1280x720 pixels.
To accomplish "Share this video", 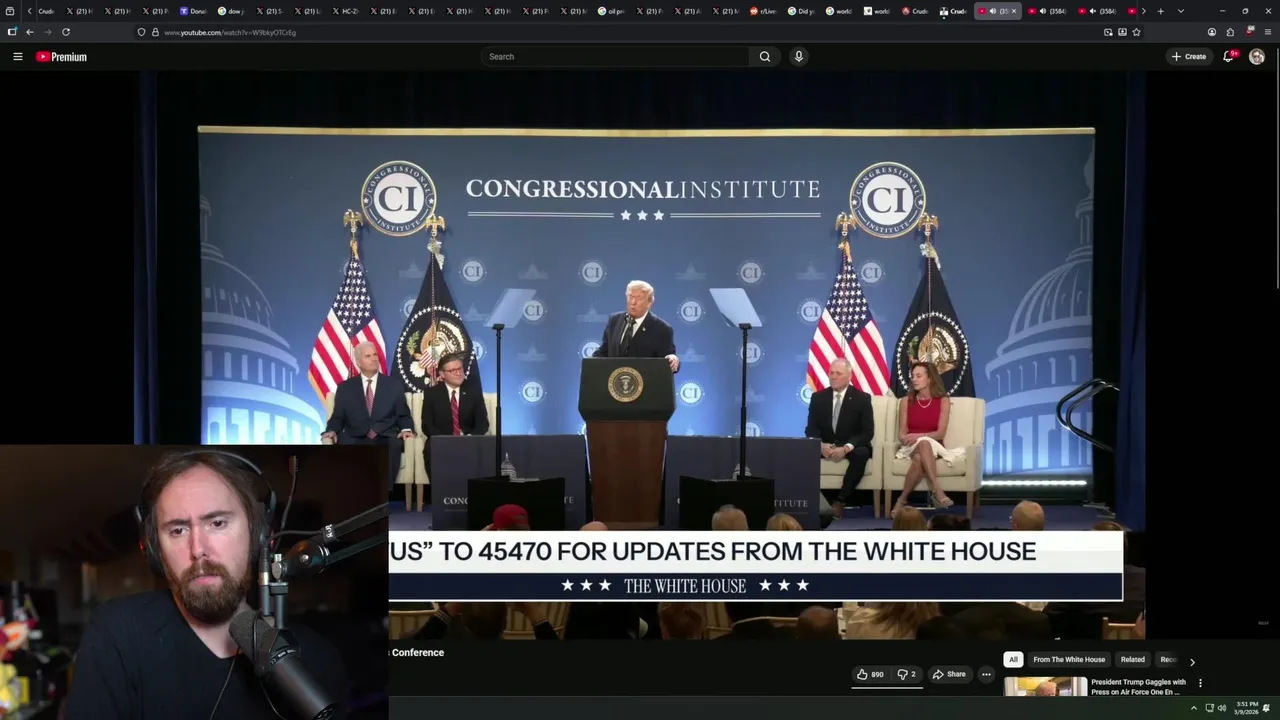I will [949, 674].
